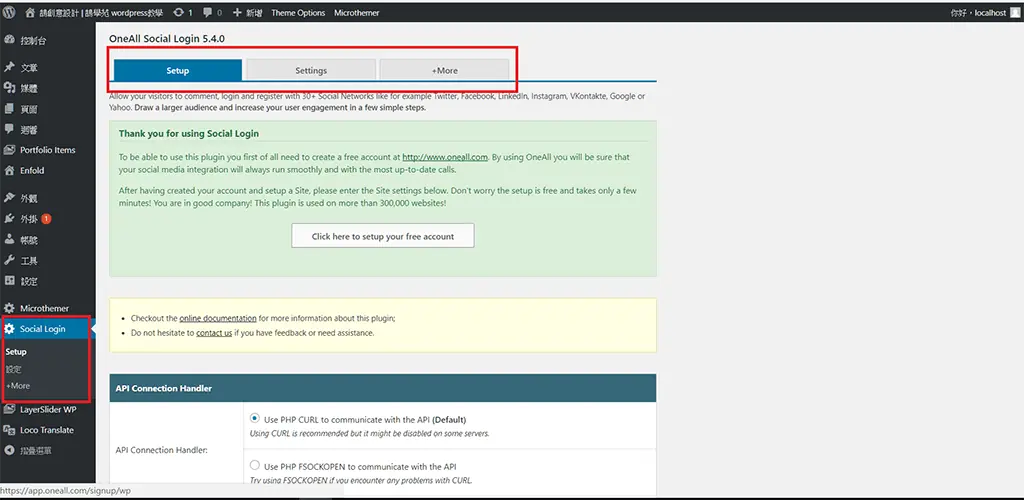Select Use PHP CURL radio option
This screenshot has width=1024, height=500.
255,418
